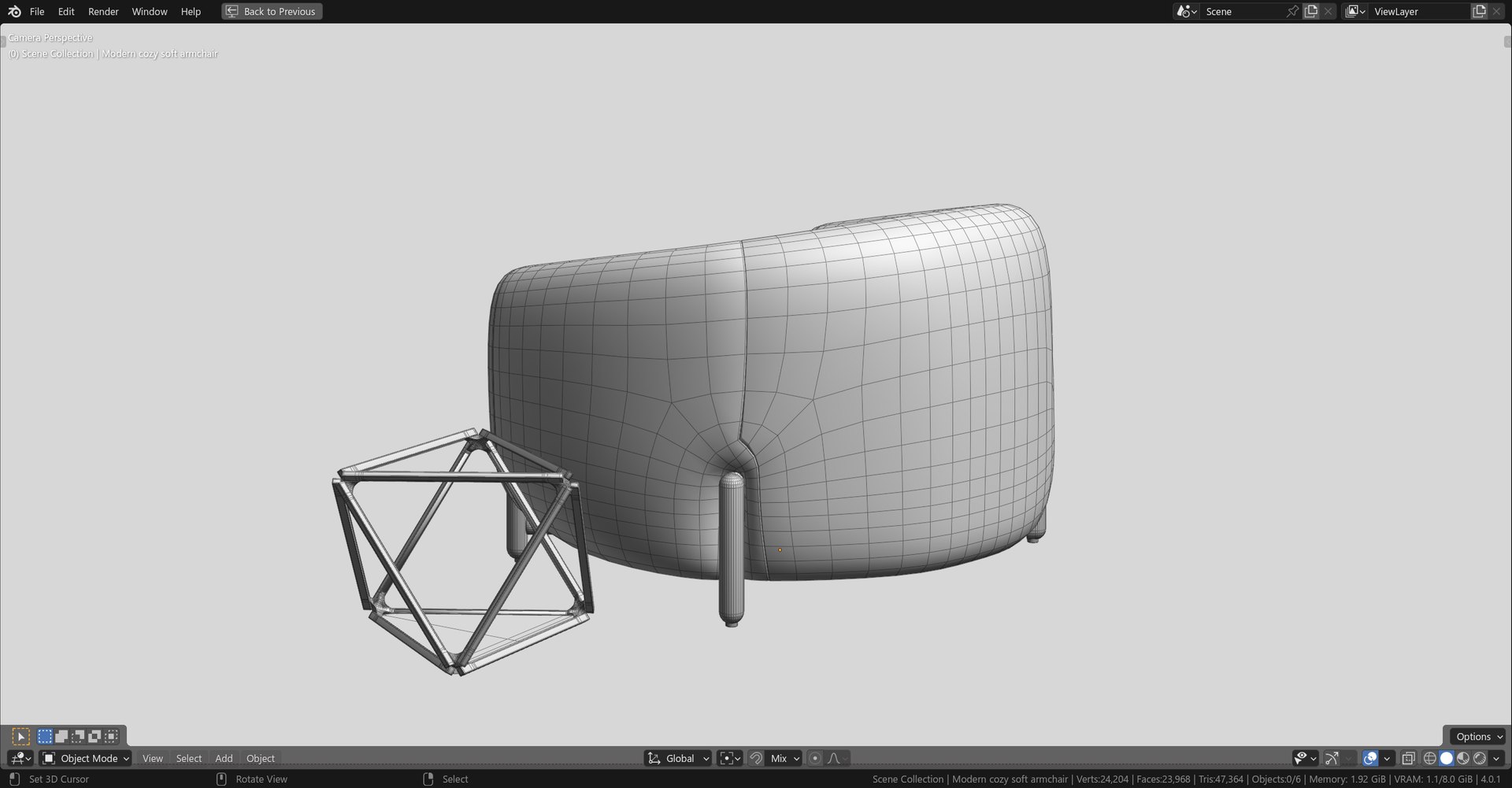Open the Object Mode dropdown

click(86, 758)
